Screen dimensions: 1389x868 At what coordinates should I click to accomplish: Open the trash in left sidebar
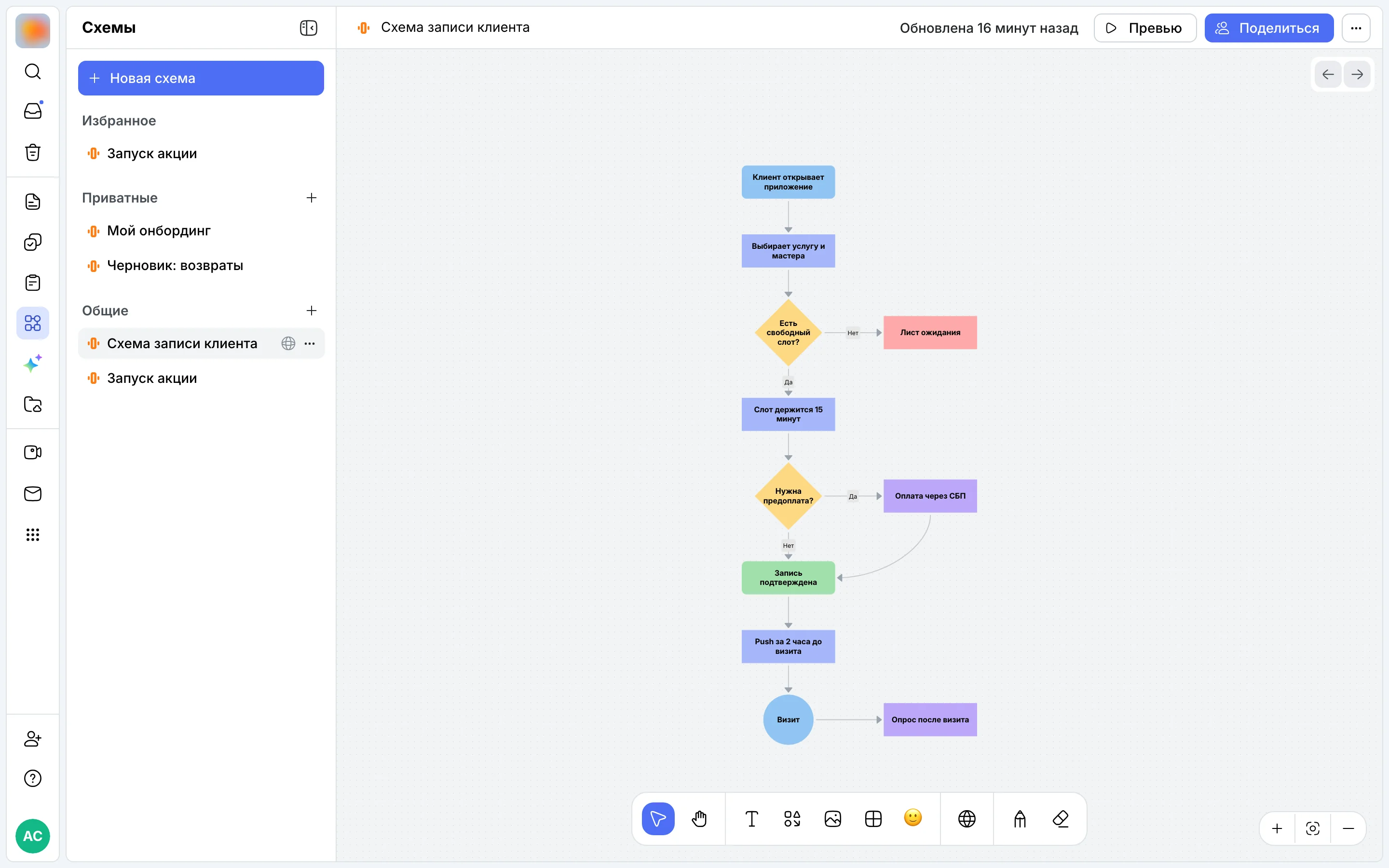(x=33, y=152)
